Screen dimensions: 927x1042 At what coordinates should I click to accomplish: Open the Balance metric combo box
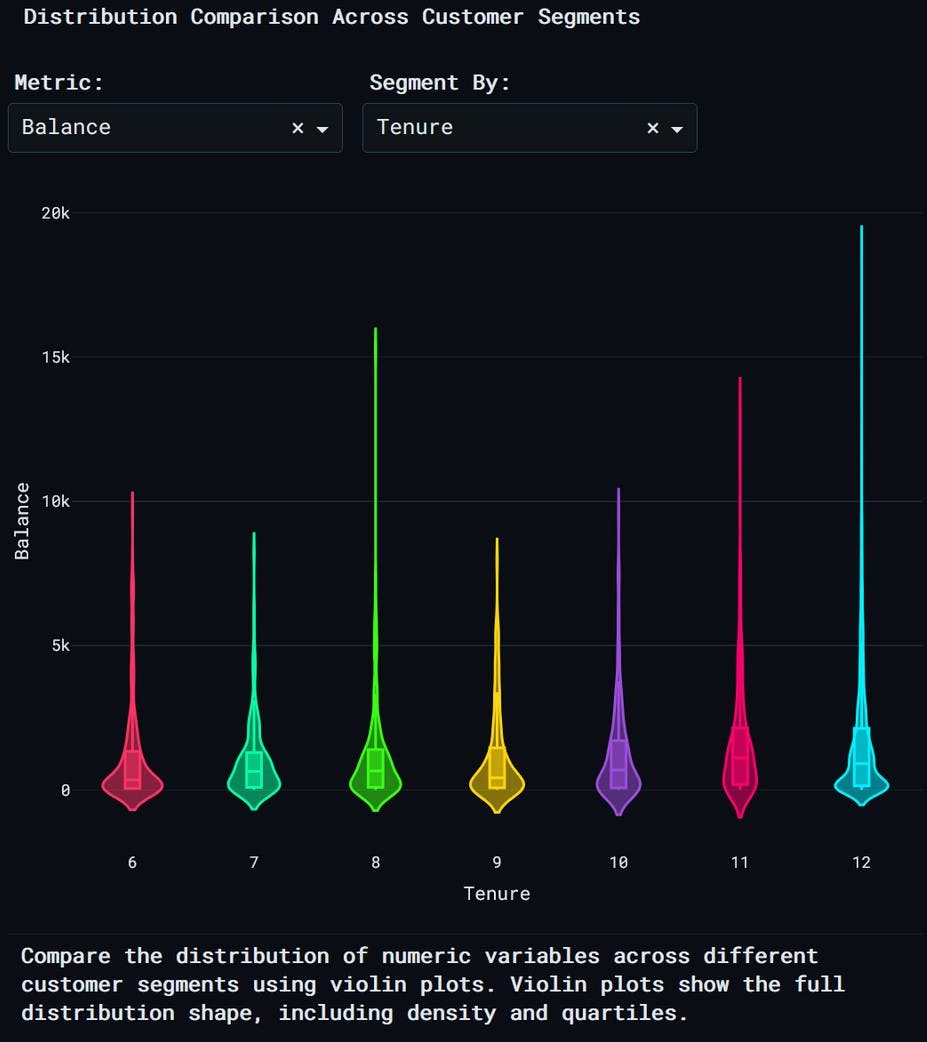tap(150, 128)
